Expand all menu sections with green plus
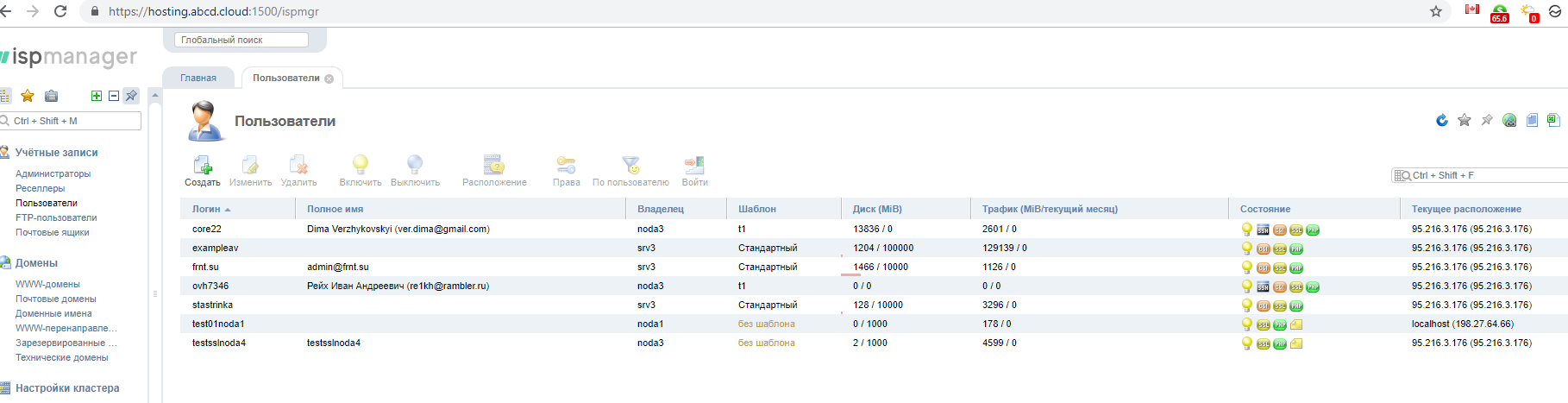The width and height of the screenshot is (1568, 403). point(97,96)
